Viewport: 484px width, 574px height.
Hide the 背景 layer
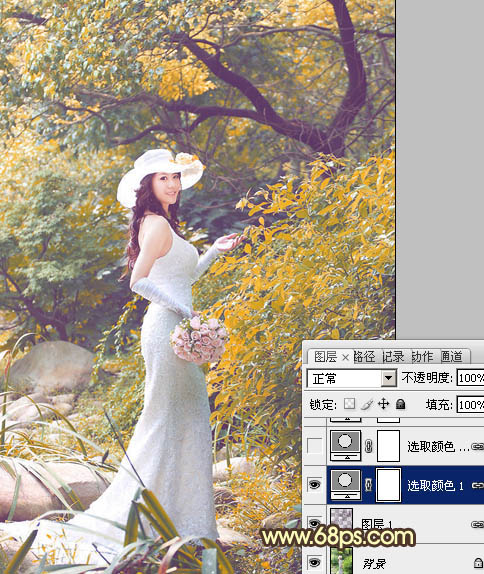coord(314,562)
